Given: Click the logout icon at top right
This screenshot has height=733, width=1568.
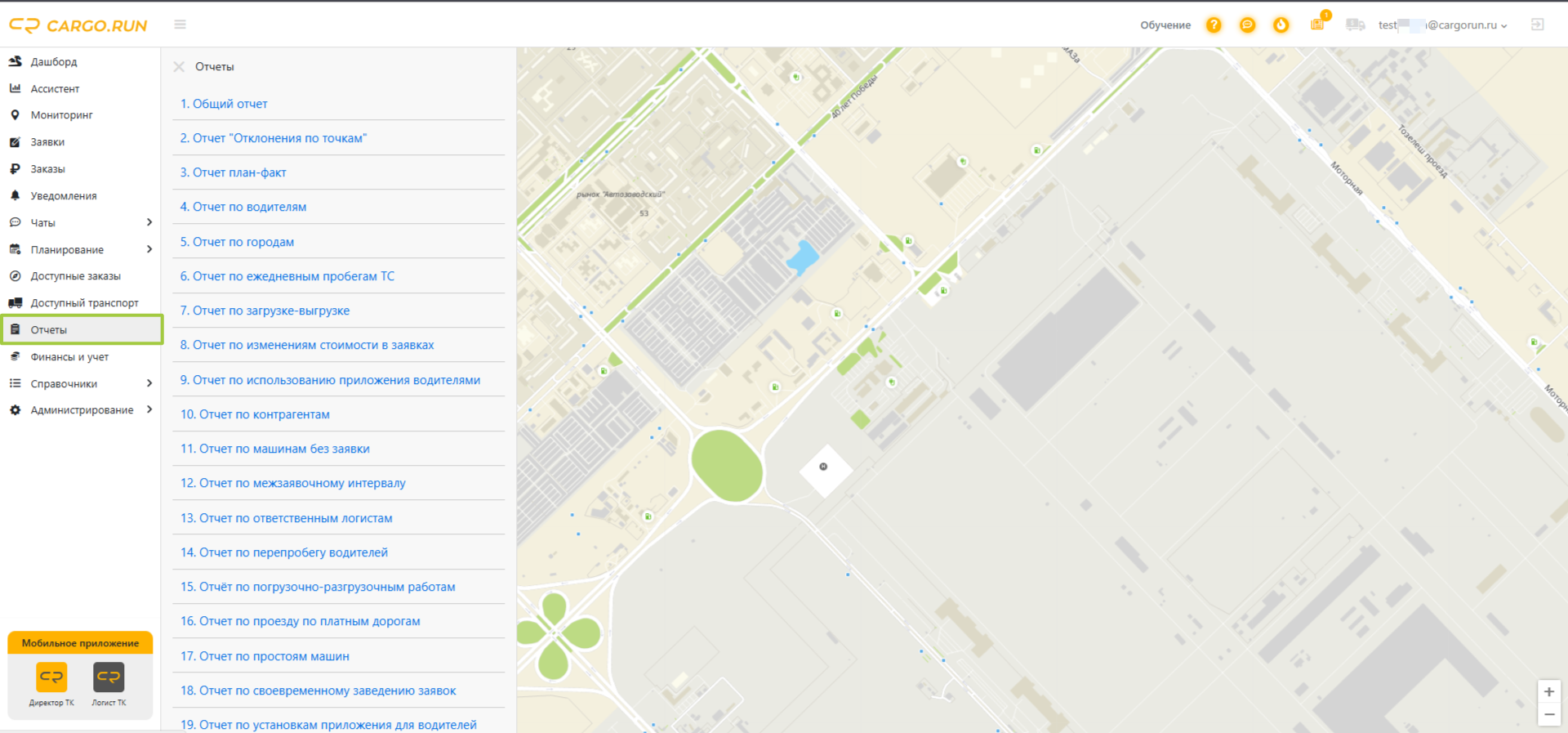Looking at the screenshot, I should point(1537,25).
